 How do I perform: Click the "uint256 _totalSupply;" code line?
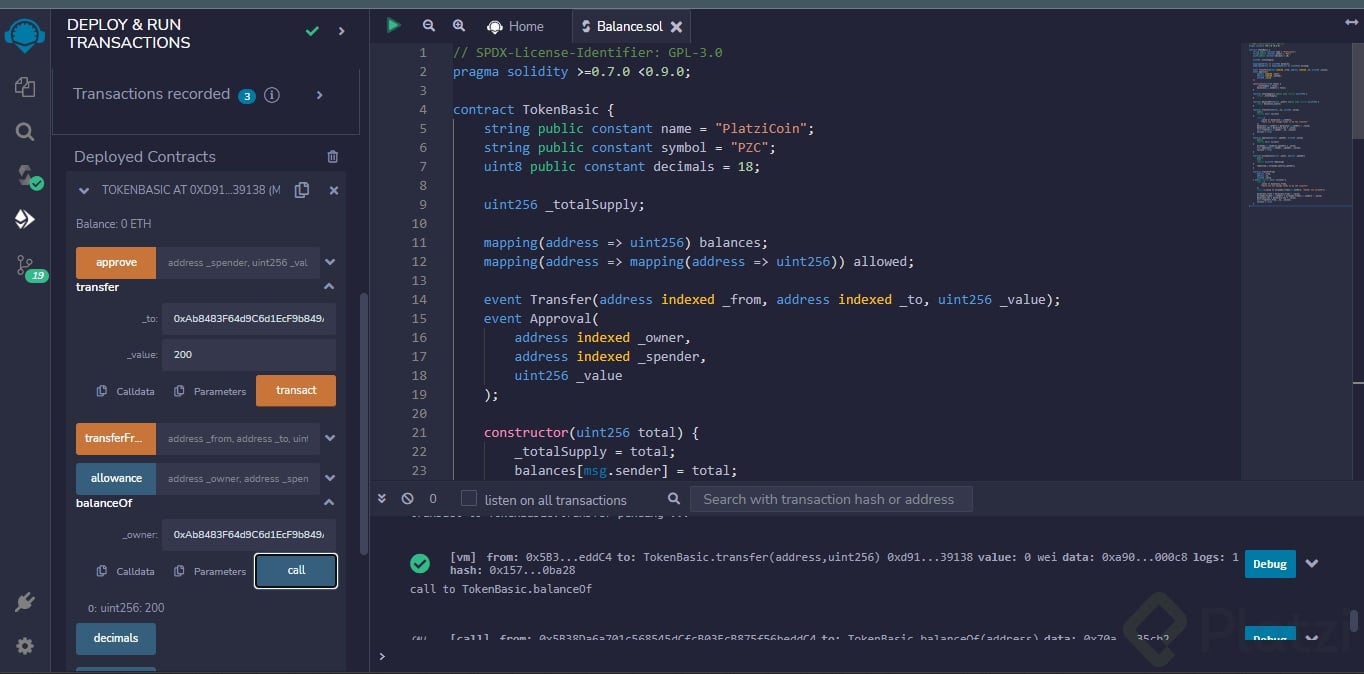tap(565, 205)
